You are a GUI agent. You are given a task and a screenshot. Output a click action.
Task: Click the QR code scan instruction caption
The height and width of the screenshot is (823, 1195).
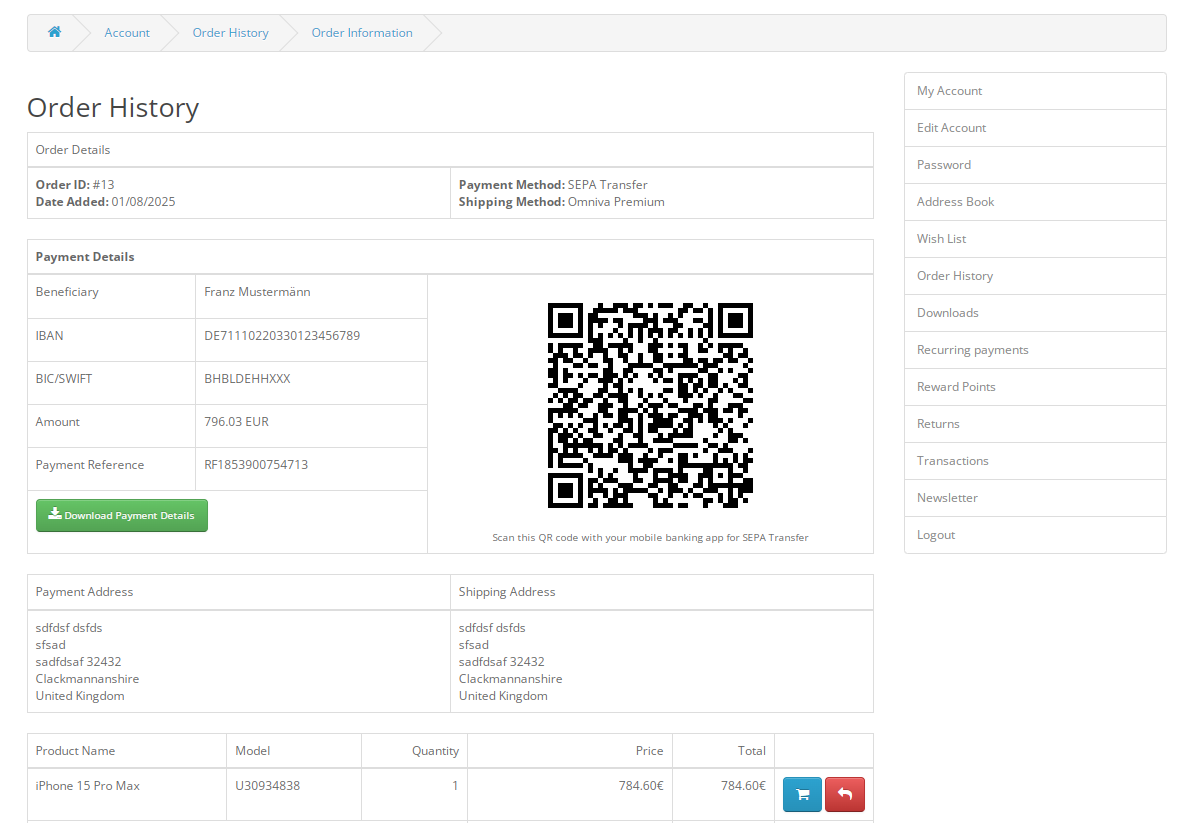point(650,537)
